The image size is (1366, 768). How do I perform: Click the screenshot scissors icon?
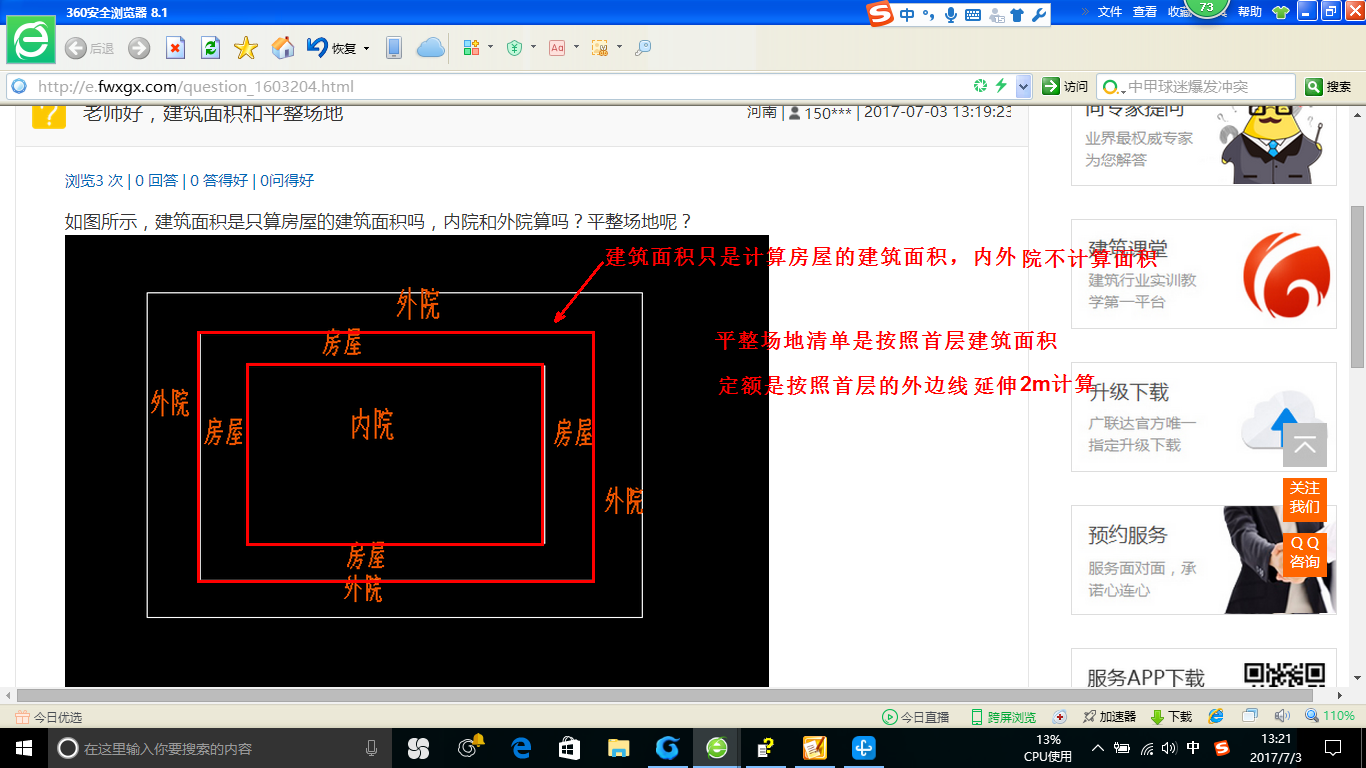click(x=600, y=48)
